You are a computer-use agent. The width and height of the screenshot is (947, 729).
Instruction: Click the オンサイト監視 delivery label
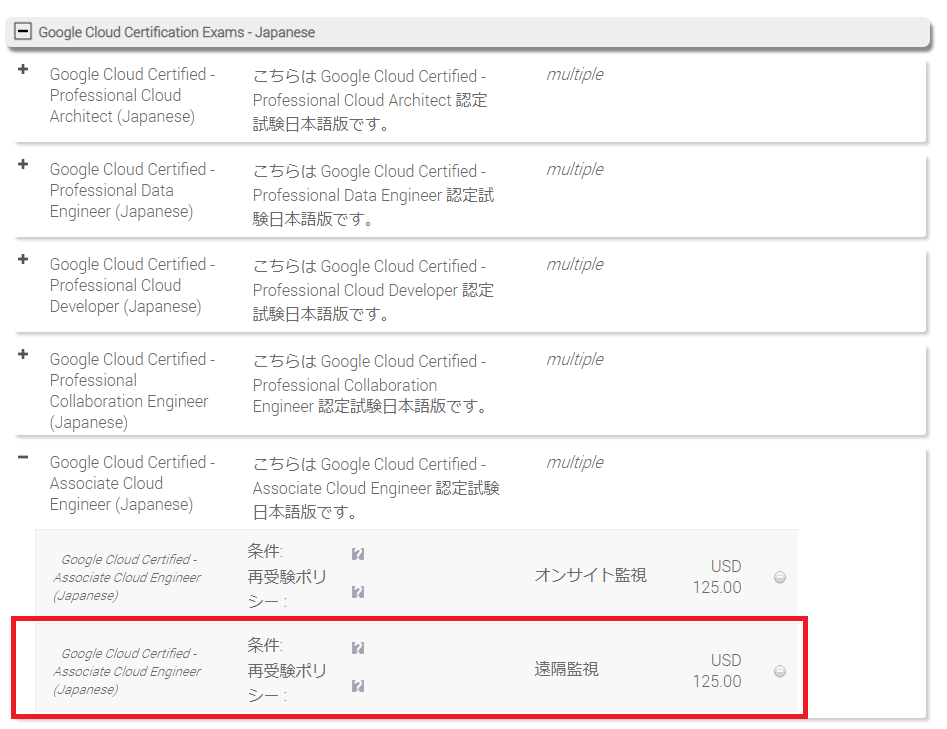(590, 575)
